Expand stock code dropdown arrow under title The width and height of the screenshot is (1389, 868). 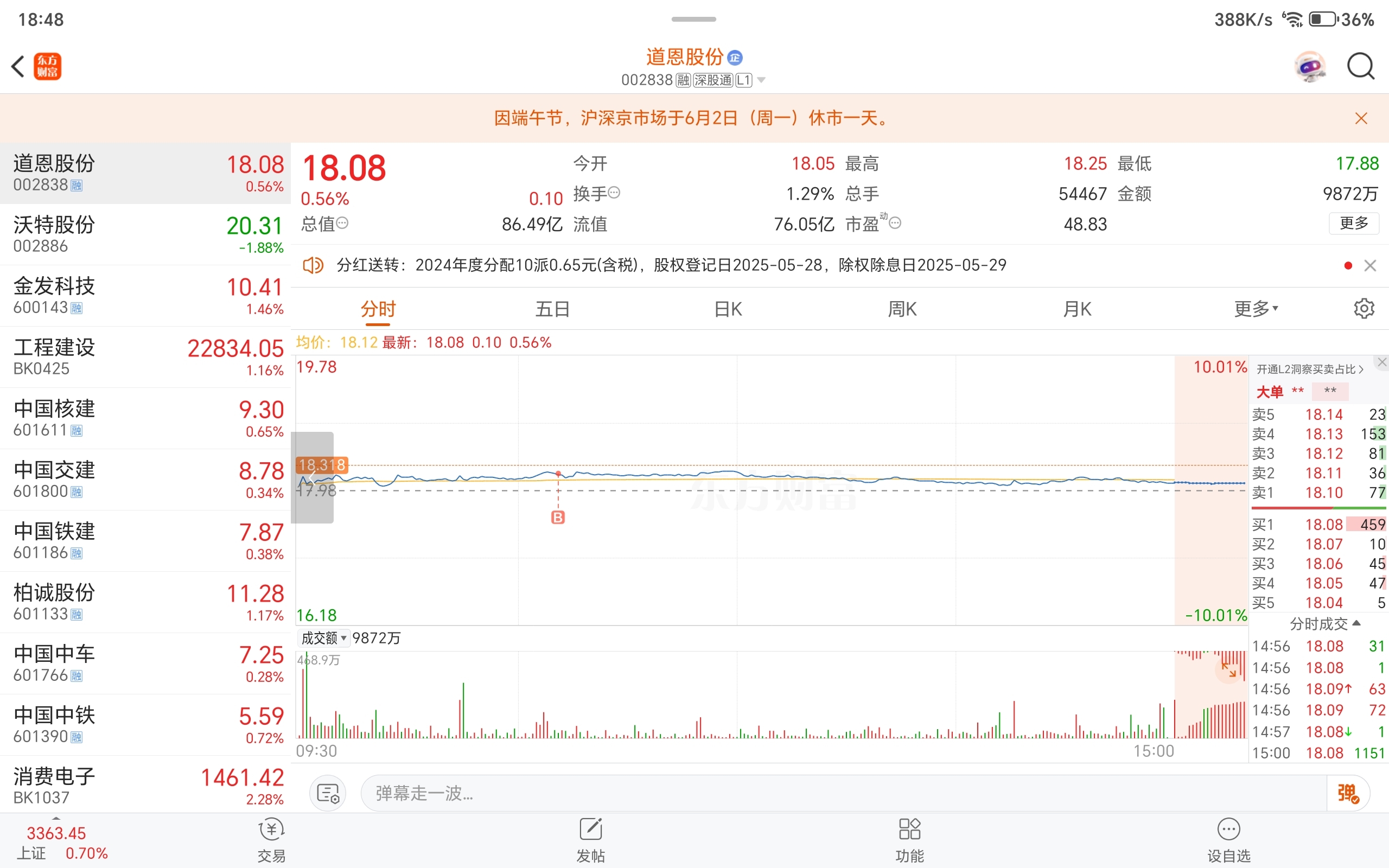click(x=762, y=80)
